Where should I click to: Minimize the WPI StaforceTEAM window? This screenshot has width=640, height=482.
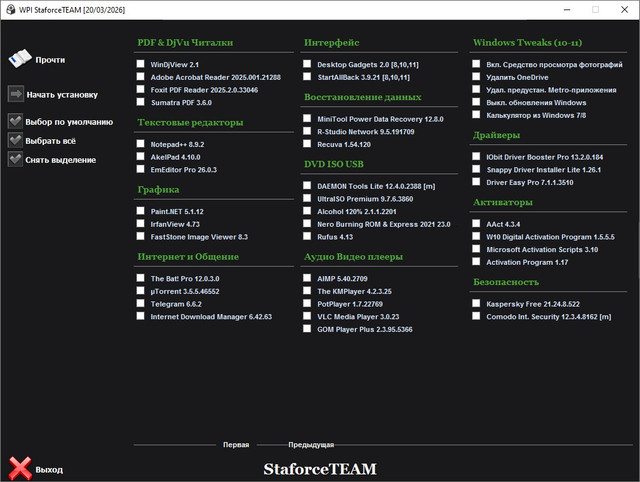567,9
